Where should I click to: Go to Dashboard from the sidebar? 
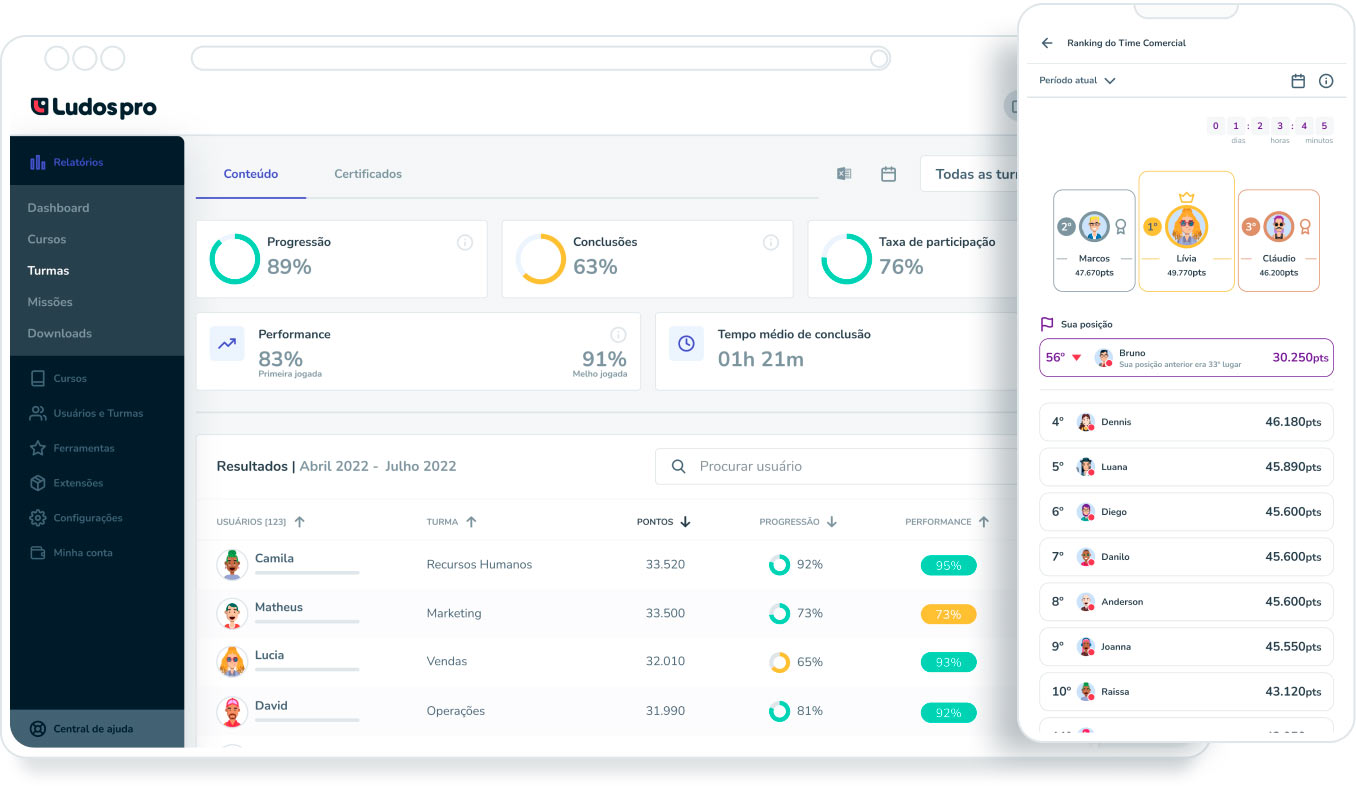60,207
